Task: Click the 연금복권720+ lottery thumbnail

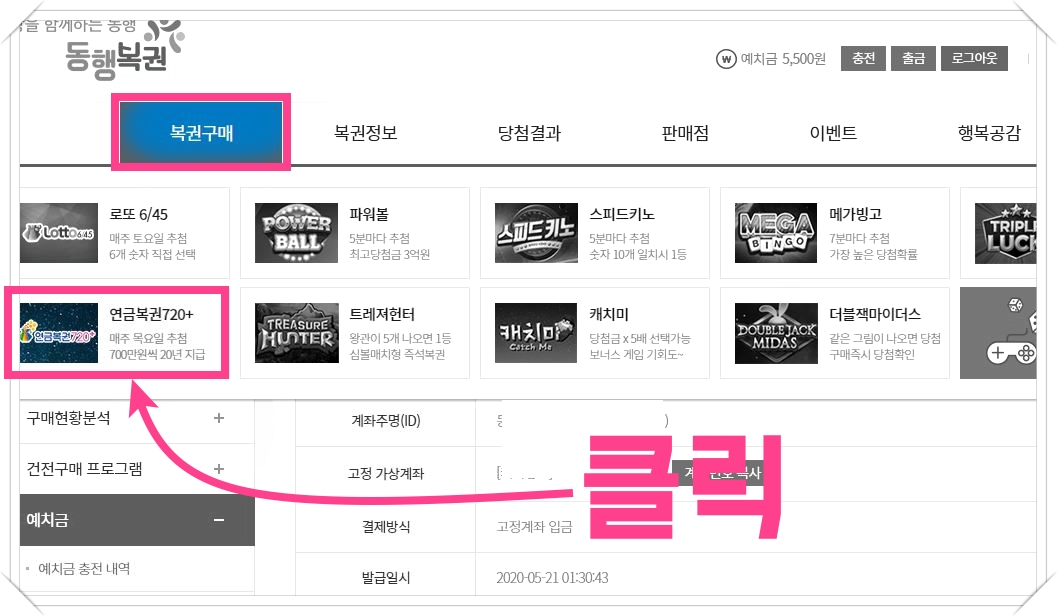Action: point(59,332)
